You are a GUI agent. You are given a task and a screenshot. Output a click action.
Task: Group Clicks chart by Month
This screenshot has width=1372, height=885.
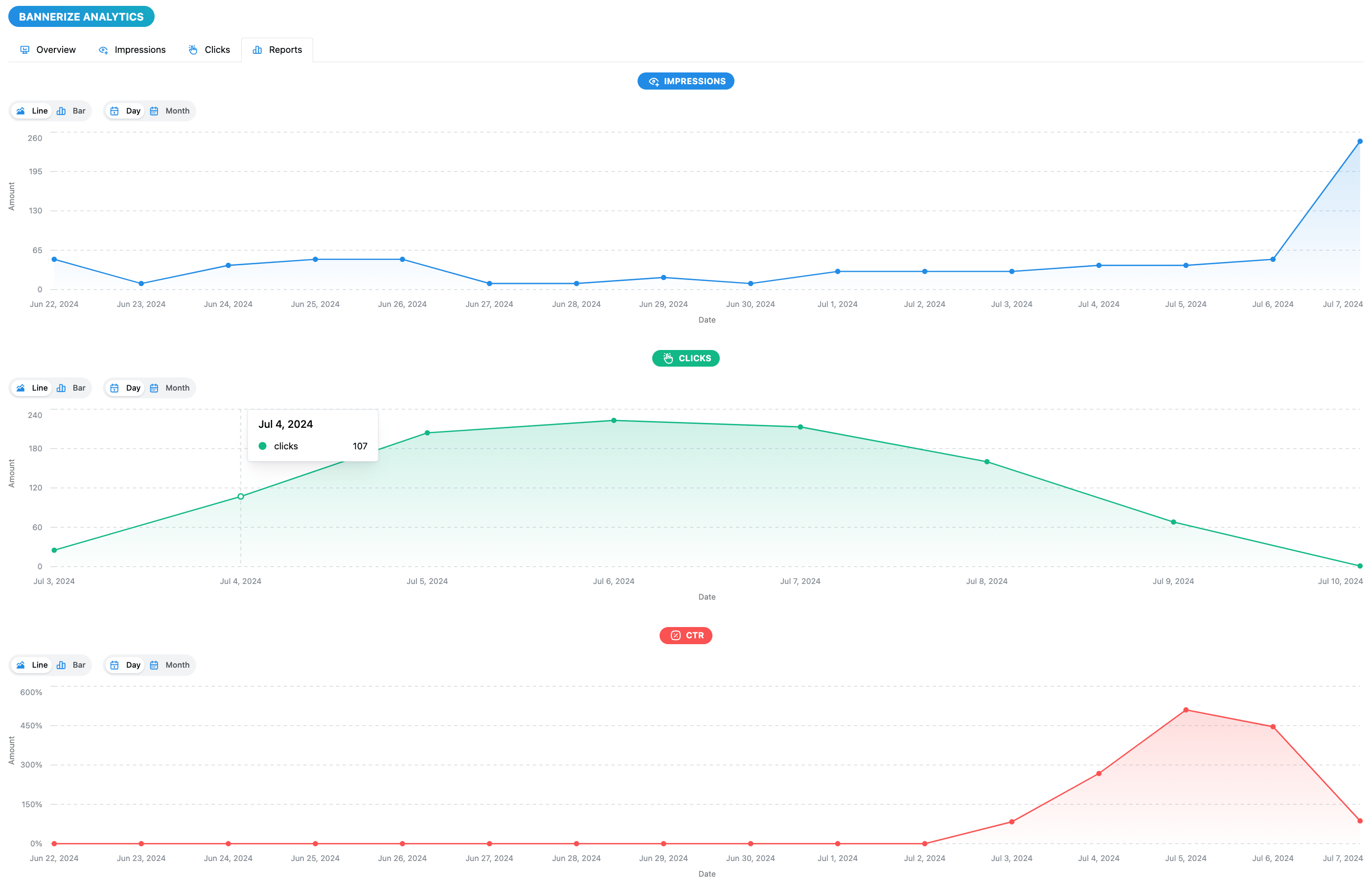coord(170,388)
